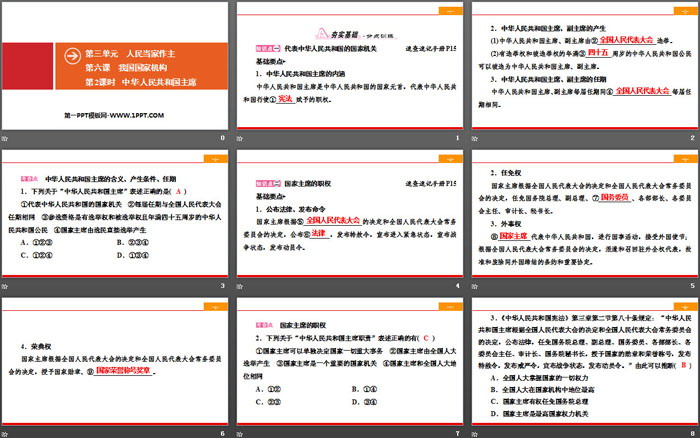Click the transition star icon under slide 1

[x=244, y=137]
